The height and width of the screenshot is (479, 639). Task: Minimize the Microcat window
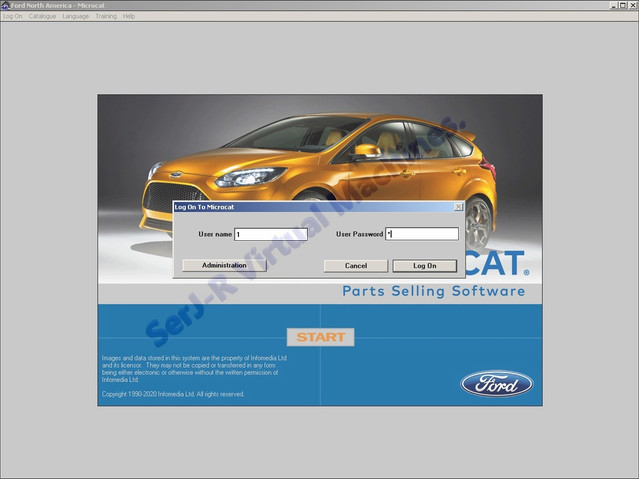[x=614, y=5]
